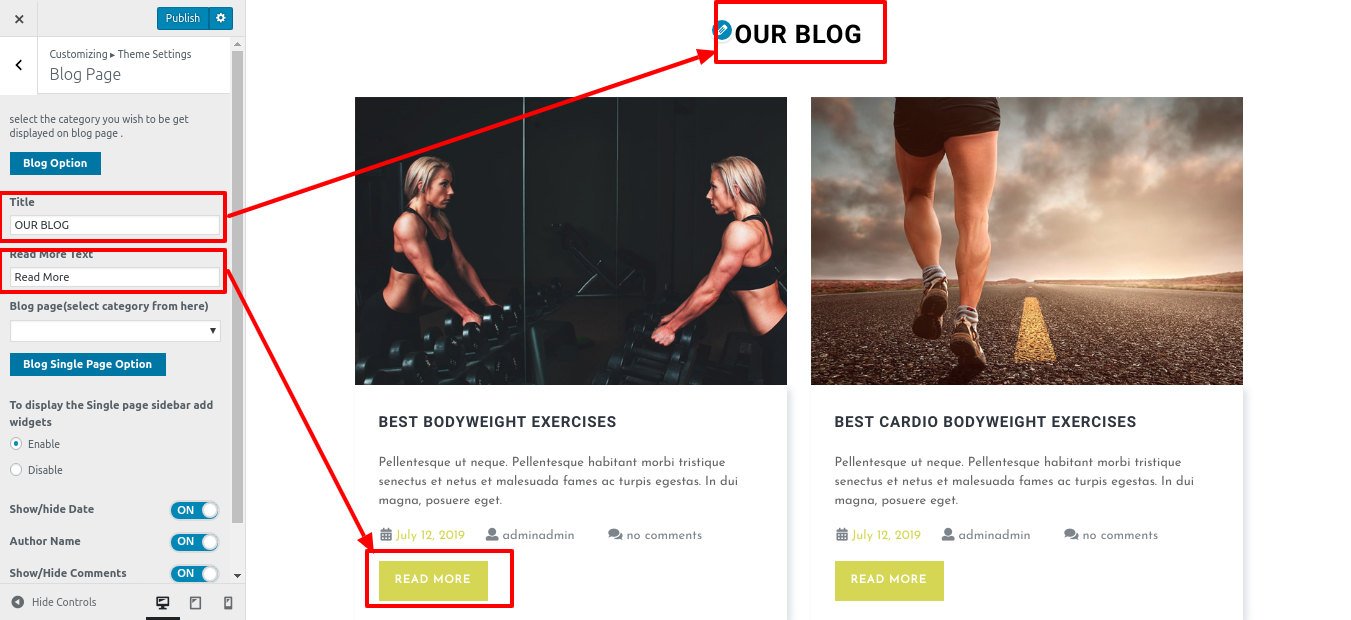The height and width of the screenshot is (620, 1351).
Task: Click the Hide Controls collapse arrow icon
Action: tap(17, 602)
